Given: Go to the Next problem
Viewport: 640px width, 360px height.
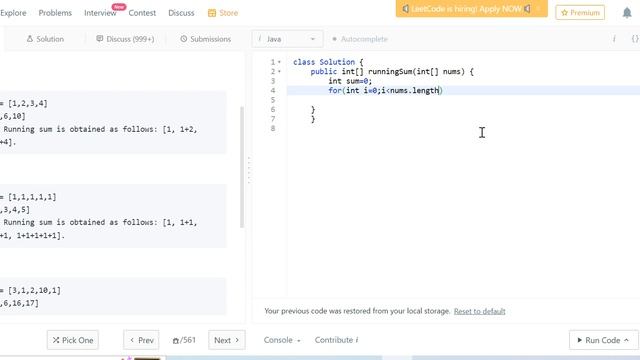Looking at the screenshot, I should coord(227,340).
